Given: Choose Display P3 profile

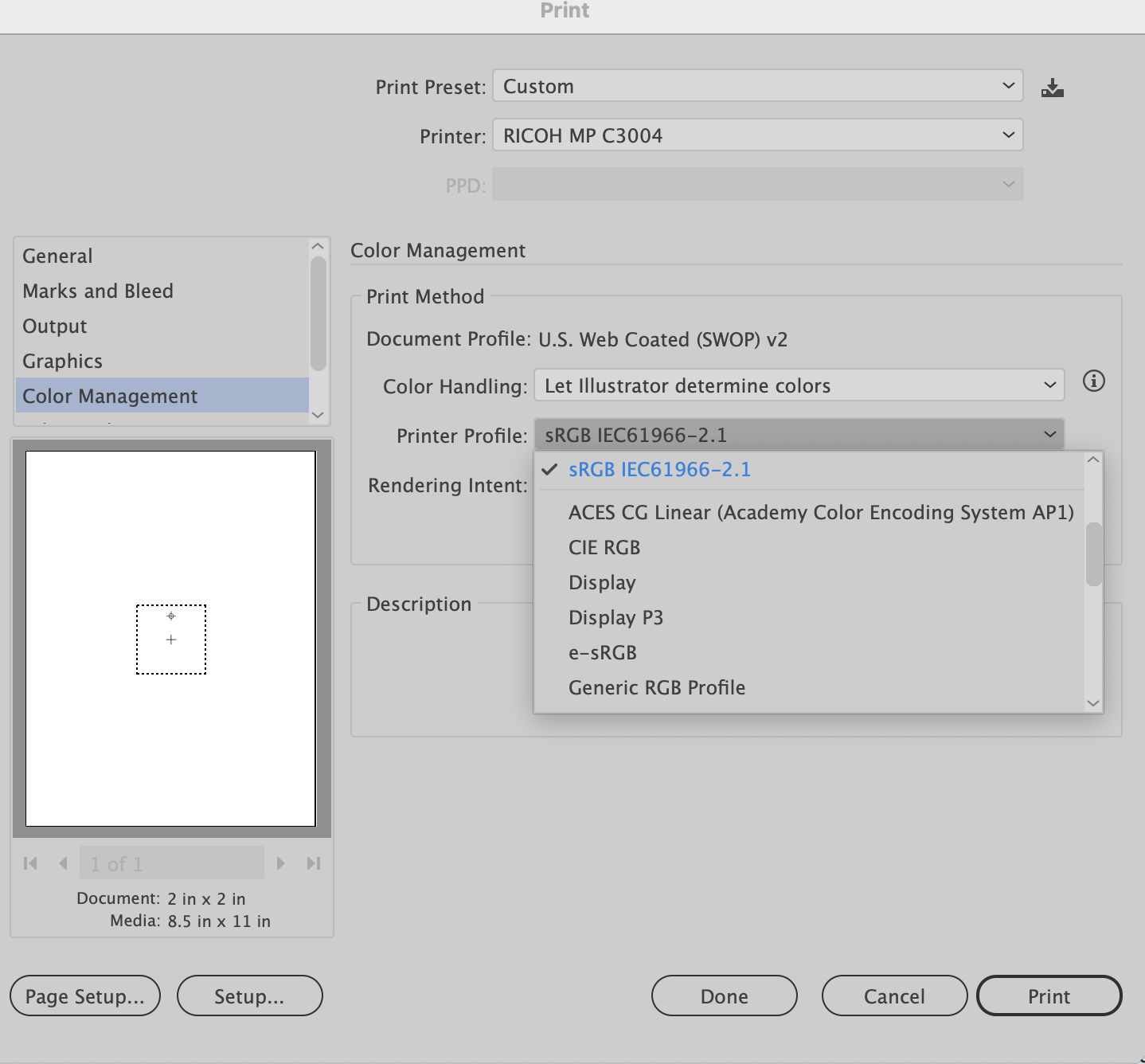Looking at the screenshot, I should pyautogui.click(x=809, y=617).
